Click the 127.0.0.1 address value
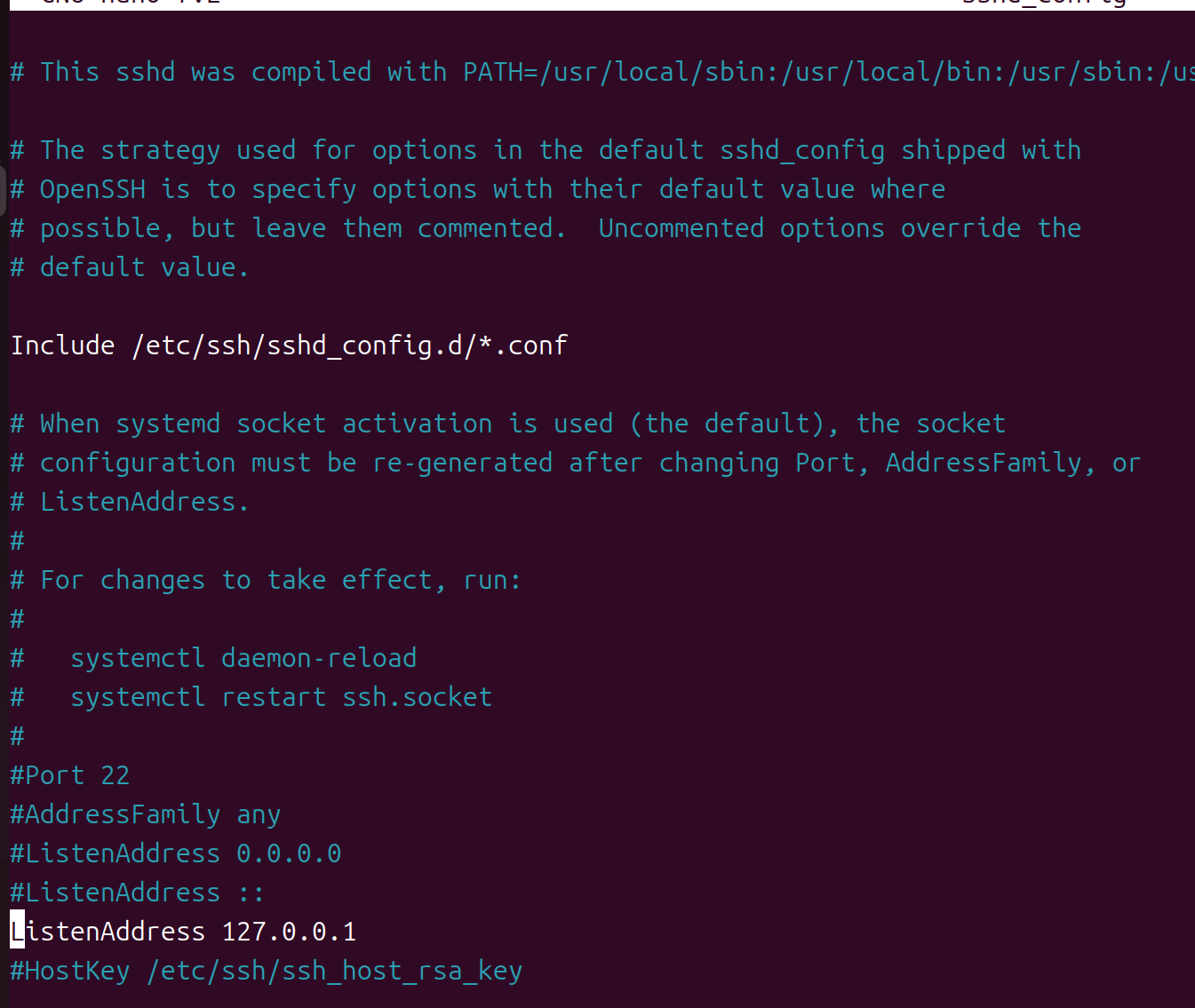The width and height of the screenshot is (1195, 1008). point(289,932)
